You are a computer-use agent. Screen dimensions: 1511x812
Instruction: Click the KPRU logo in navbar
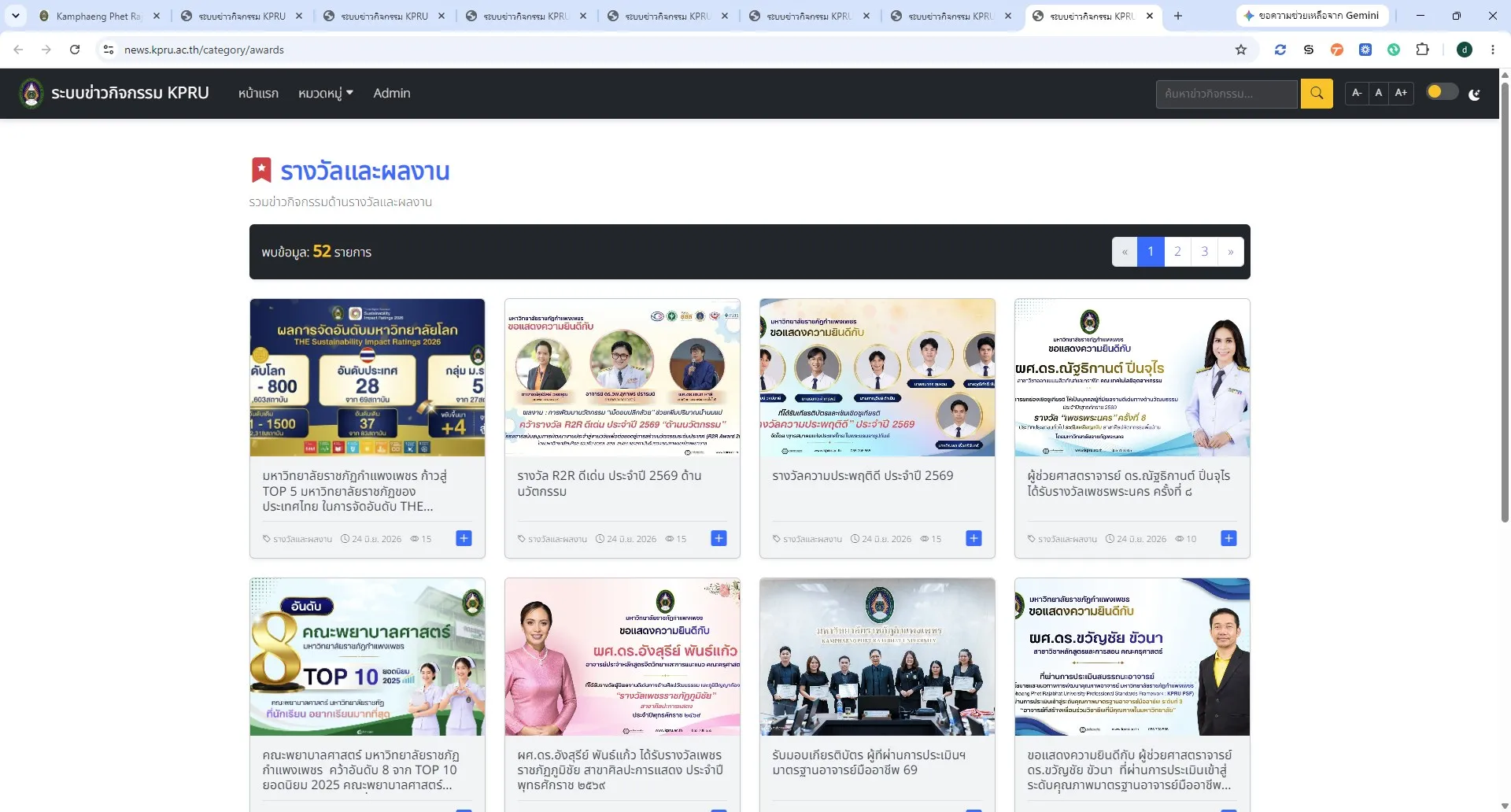point(31,93)
